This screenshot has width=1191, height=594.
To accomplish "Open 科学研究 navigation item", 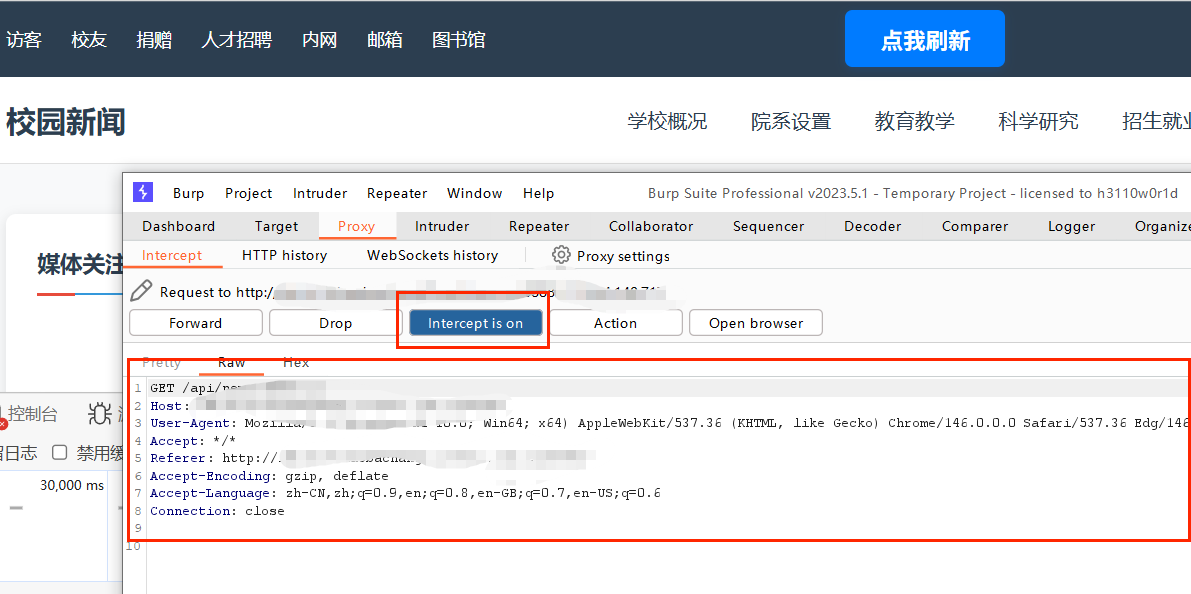I will (x=1038, y=121).
